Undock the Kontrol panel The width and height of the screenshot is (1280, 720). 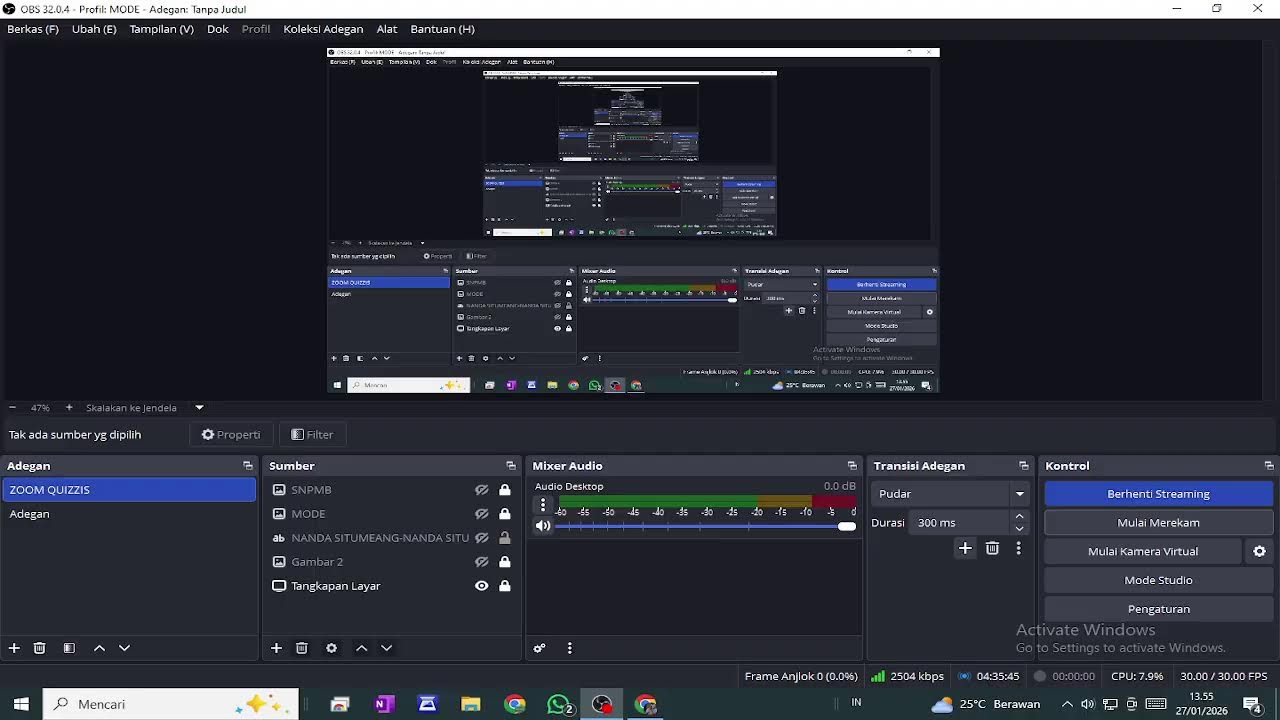(x=1269, y=466)
